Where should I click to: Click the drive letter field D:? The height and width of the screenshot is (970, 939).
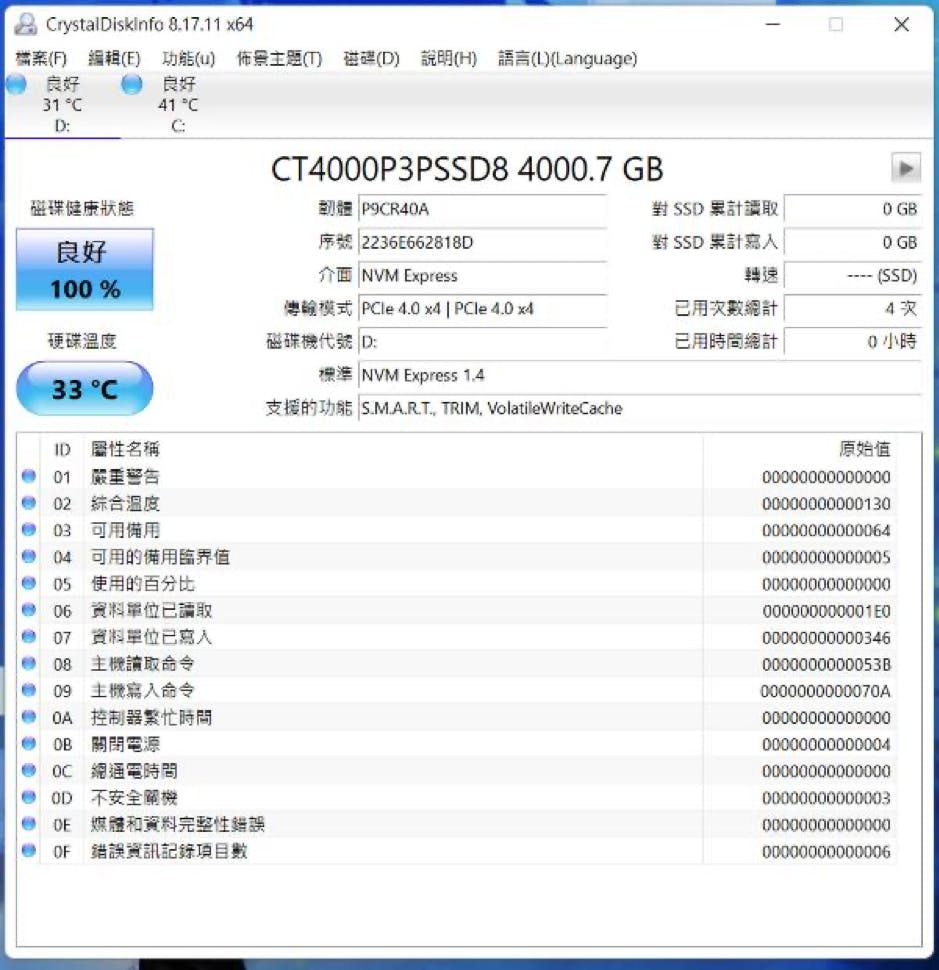pos(482,341)
